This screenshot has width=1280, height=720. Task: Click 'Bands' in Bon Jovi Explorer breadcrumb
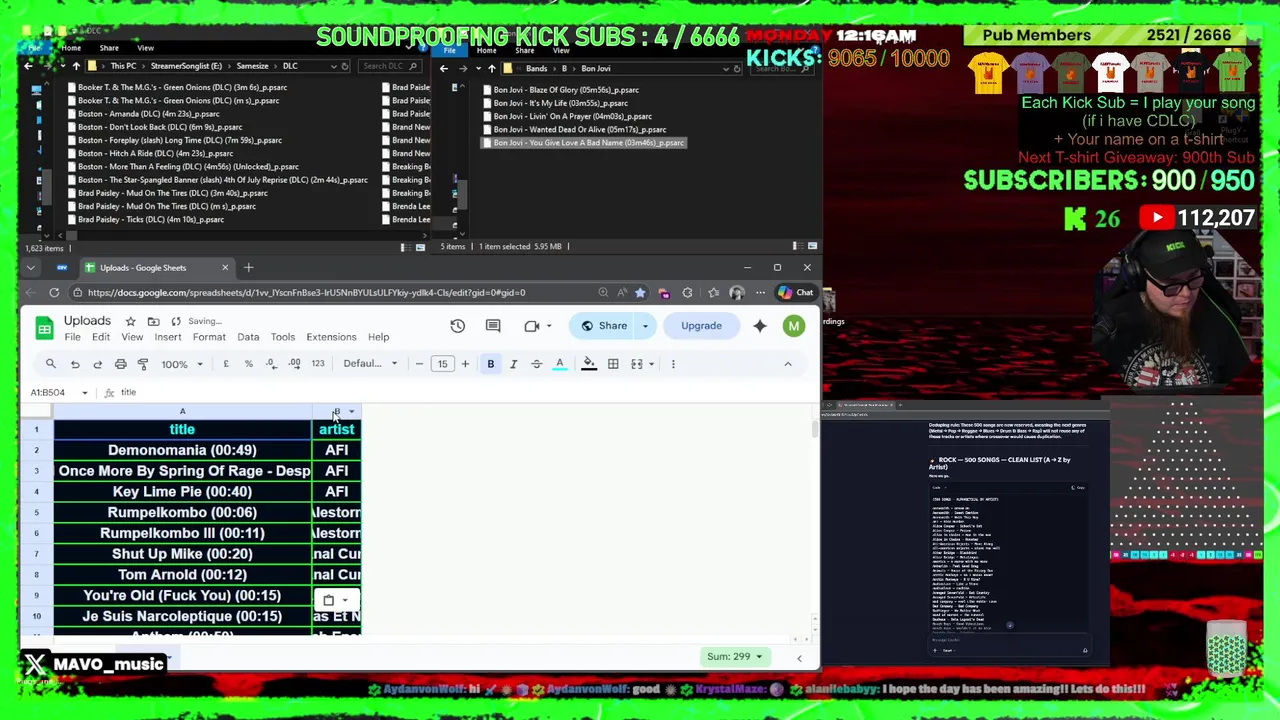[536, 69]
